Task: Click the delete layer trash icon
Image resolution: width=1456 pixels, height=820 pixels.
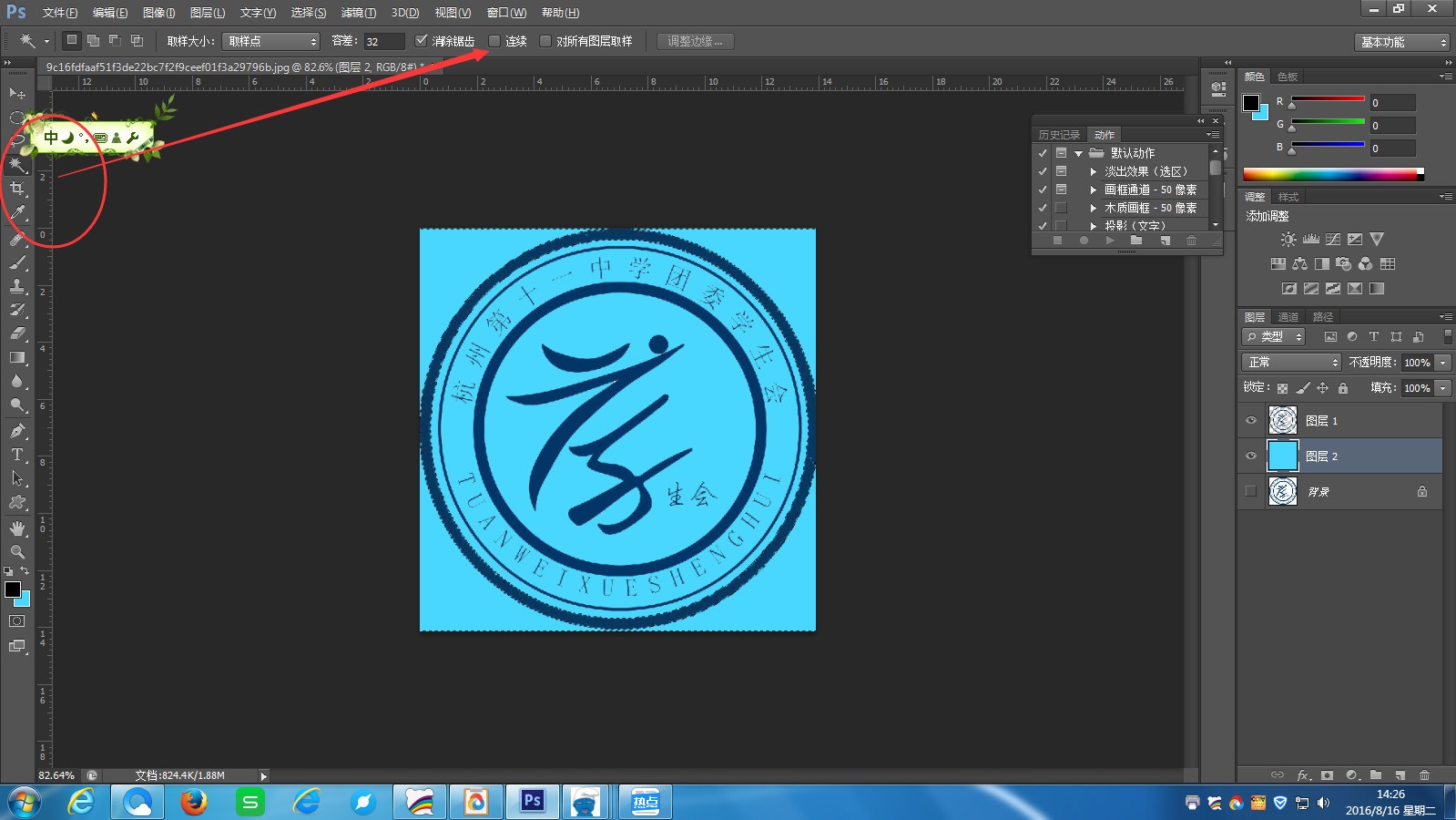Action: pos(1424,775)
